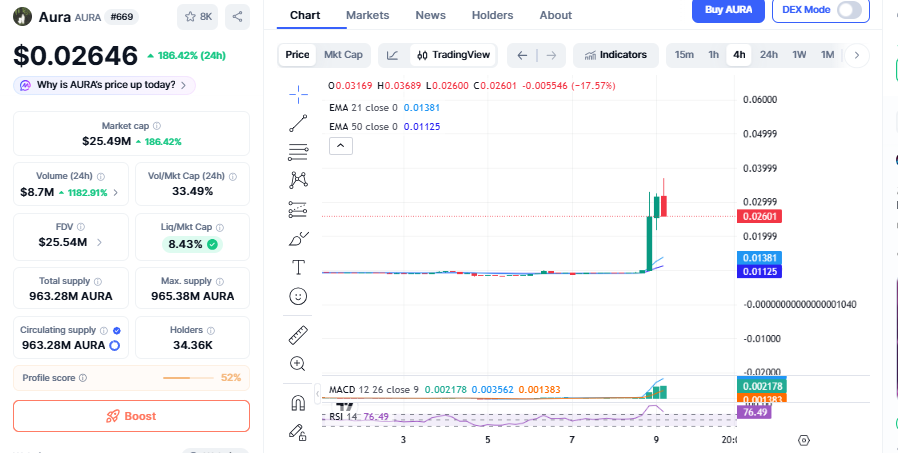Image resolution: width=898 pixels, height=453 pixels.
Task: Add Aura to watchlist with star
Action: [x=198, y=17]
